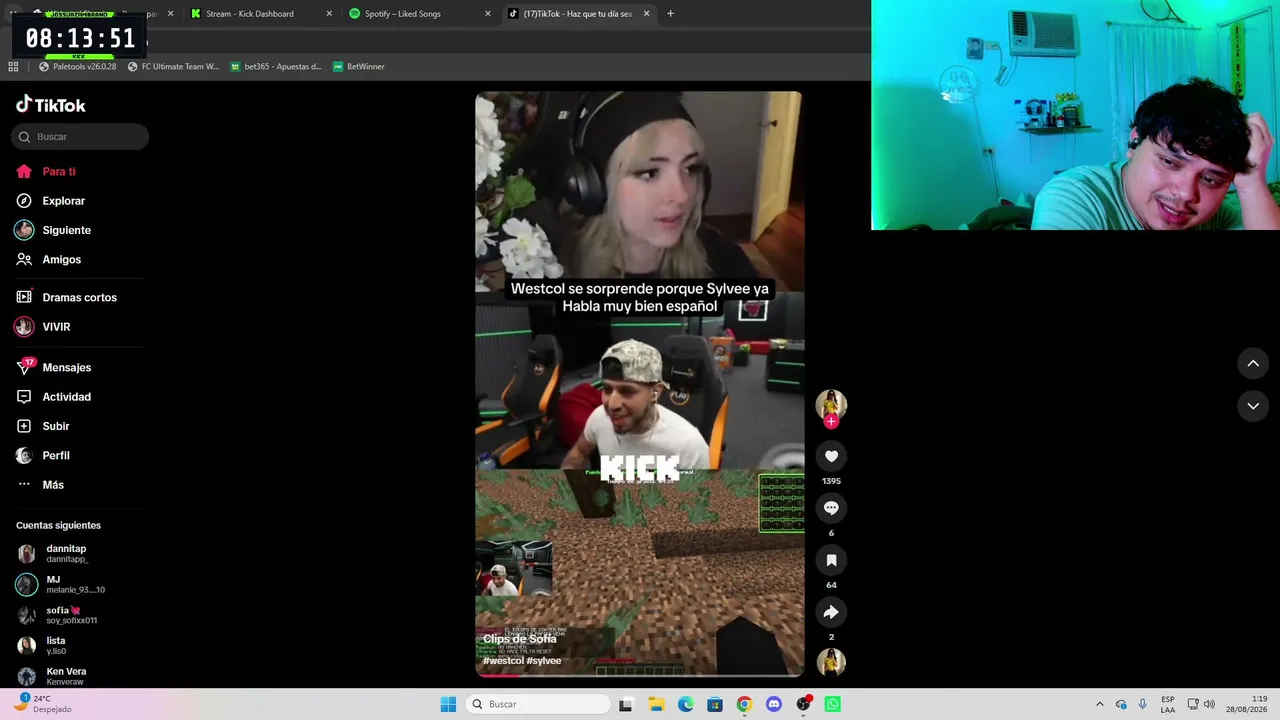Go to the next video with the down arrow

click(x=1253, y=406)
